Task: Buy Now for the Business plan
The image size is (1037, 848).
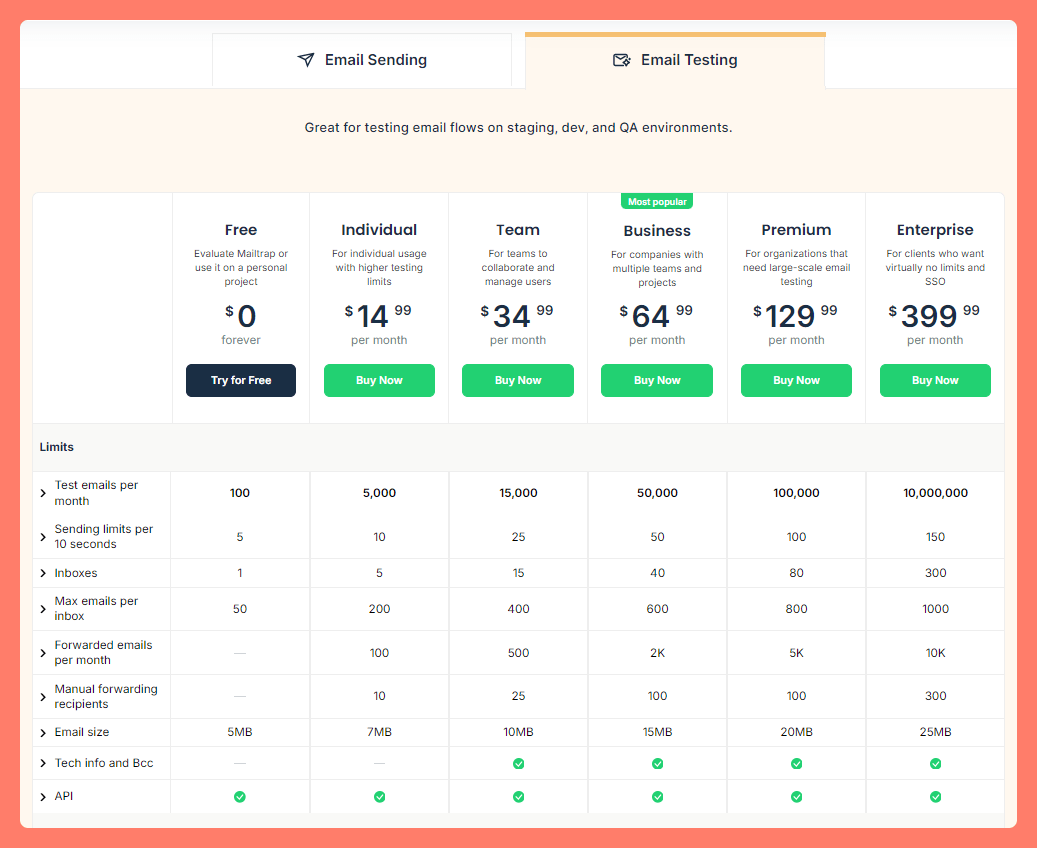Action: point(657,380)
